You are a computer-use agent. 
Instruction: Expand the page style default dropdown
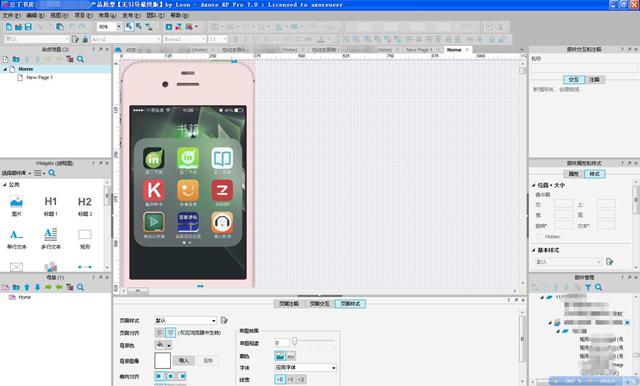point(213,320)
